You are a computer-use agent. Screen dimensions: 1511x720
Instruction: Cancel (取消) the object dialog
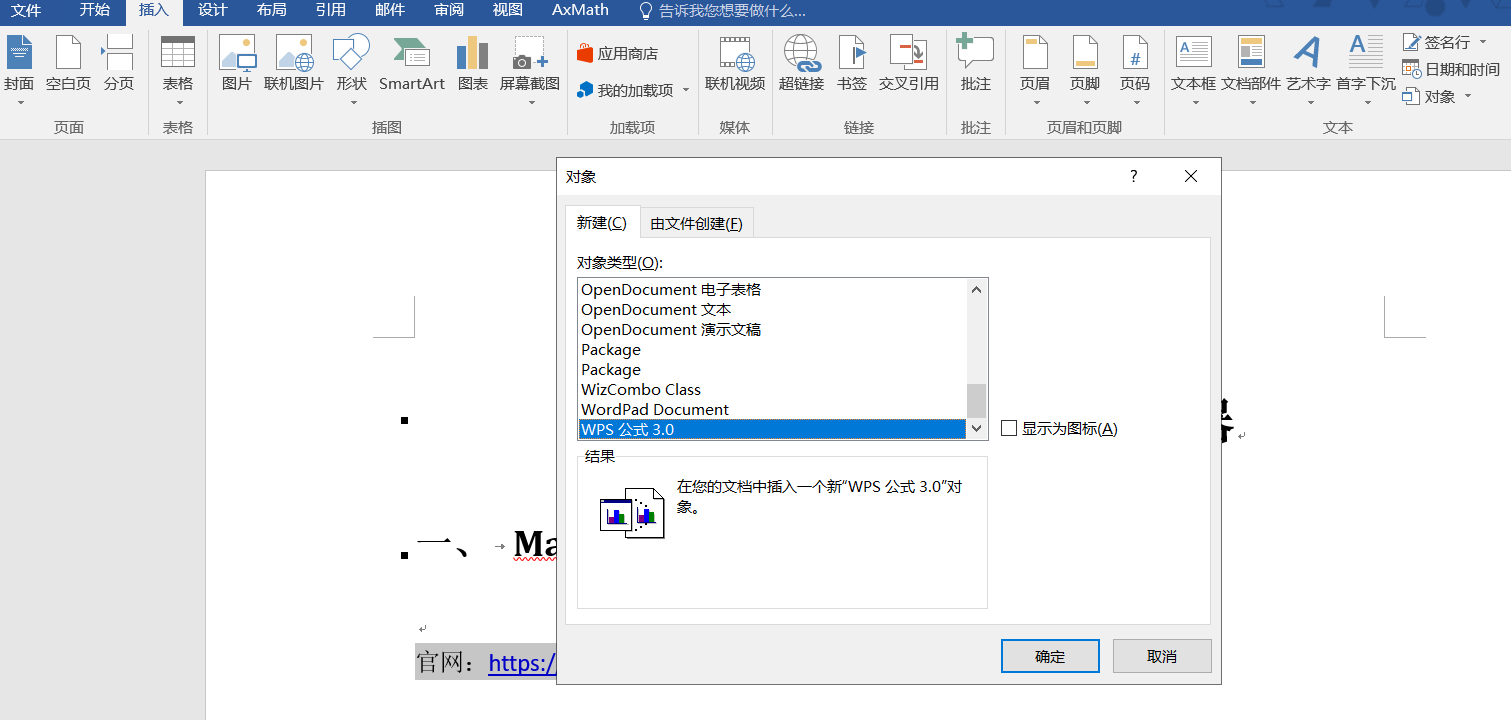tap(1162, 656)
